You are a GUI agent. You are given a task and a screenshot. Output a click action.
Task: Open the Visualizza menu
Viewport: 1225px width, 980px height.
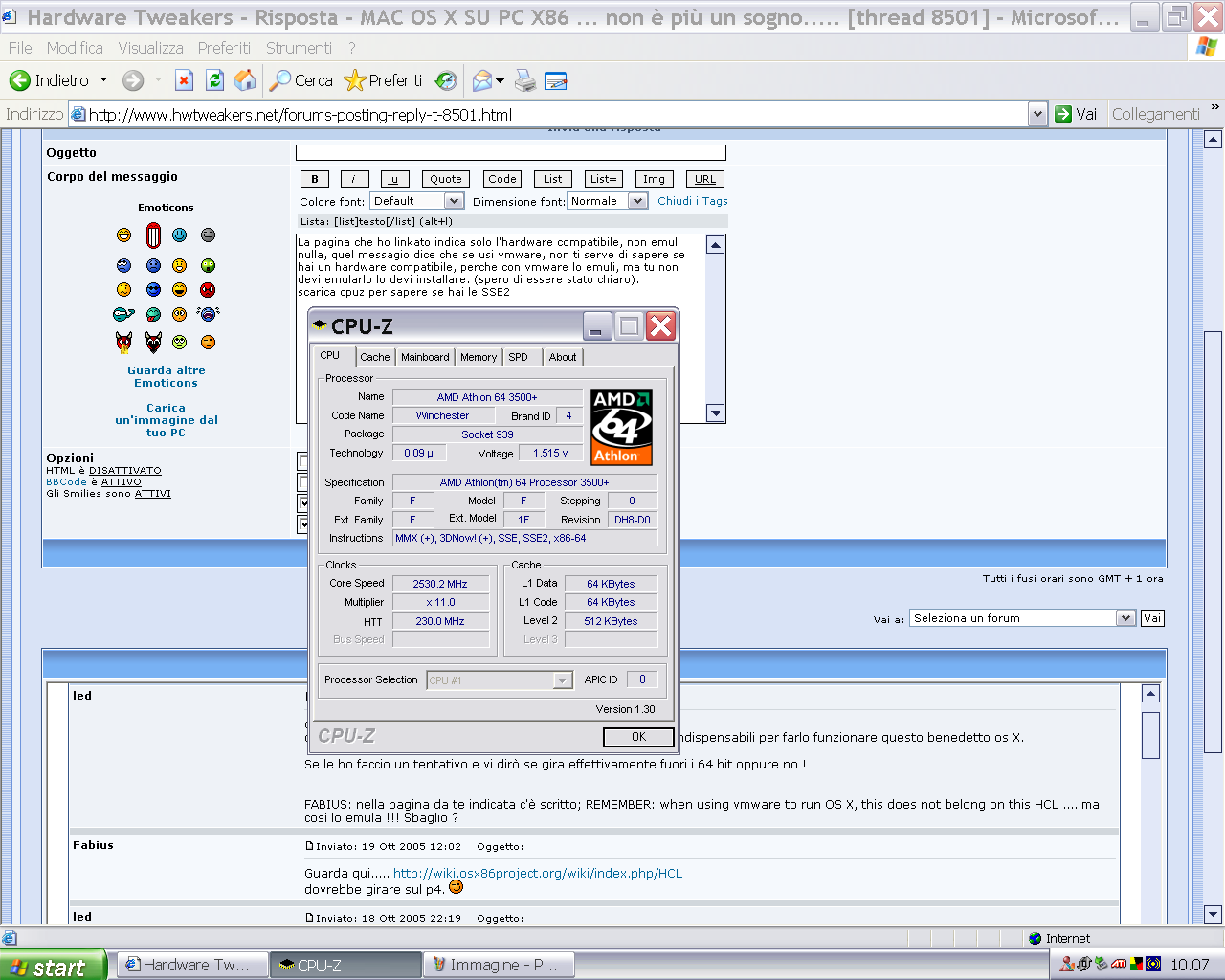[x=150, y=48]
